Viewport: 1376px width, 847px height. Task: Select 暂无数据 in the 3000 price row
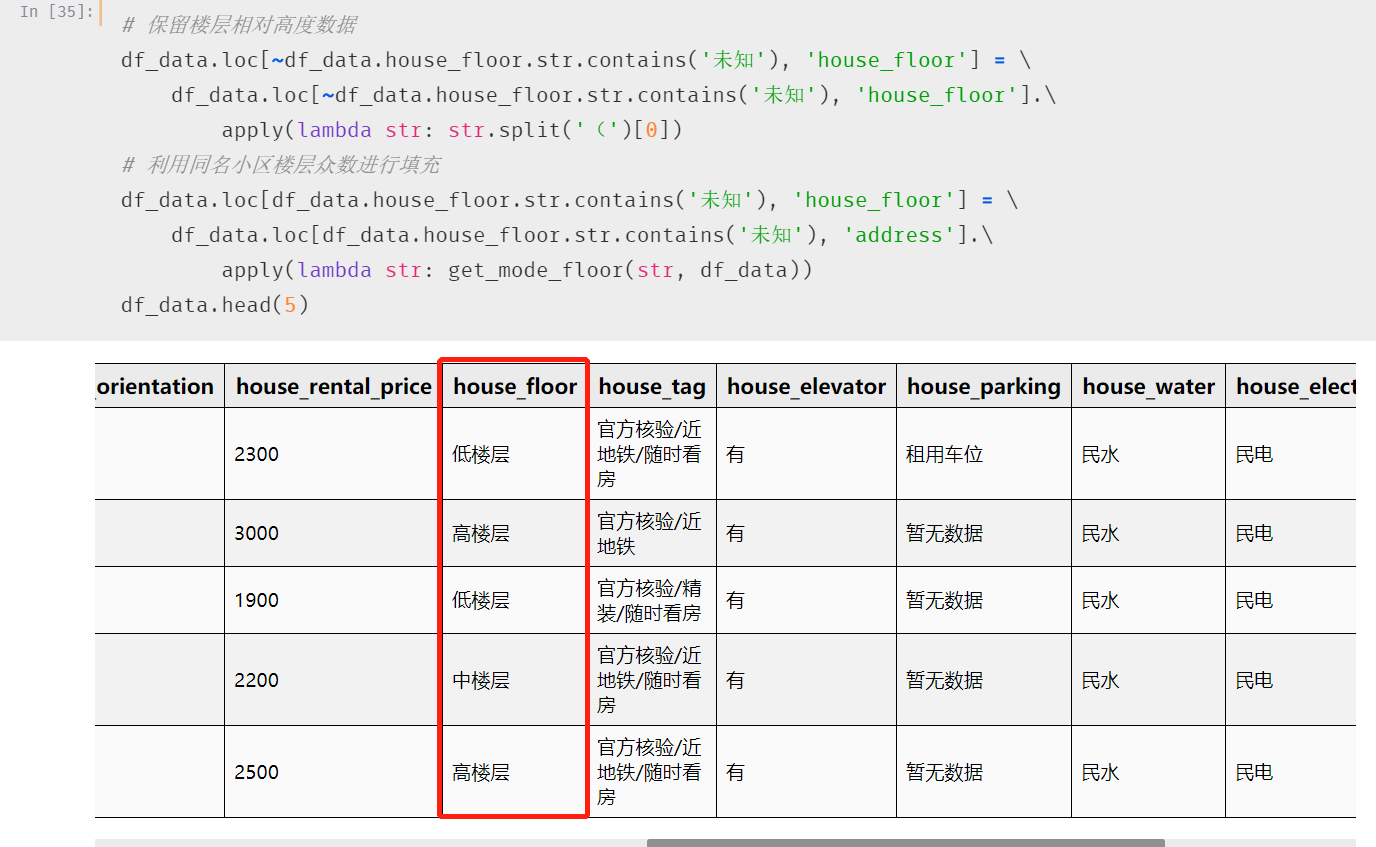[944, 533]
